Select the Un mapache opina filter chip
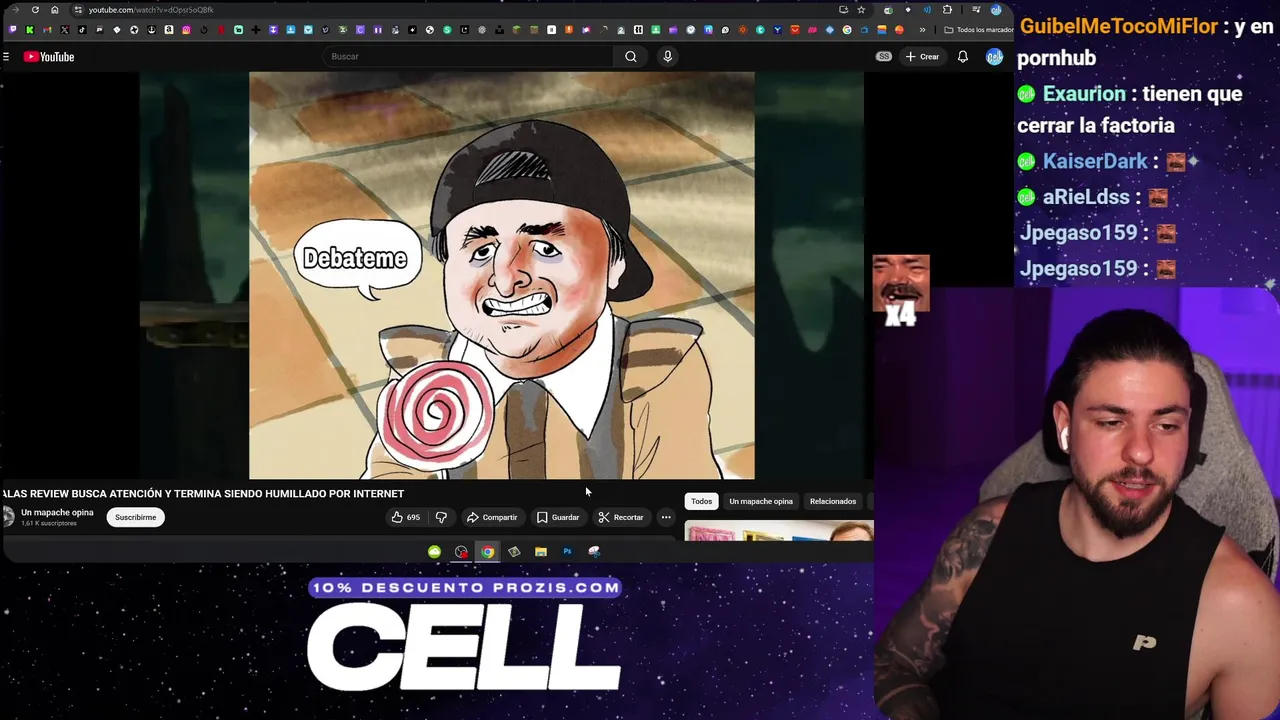This screenshot has width=1280, height=720. [x=761, y=501]
